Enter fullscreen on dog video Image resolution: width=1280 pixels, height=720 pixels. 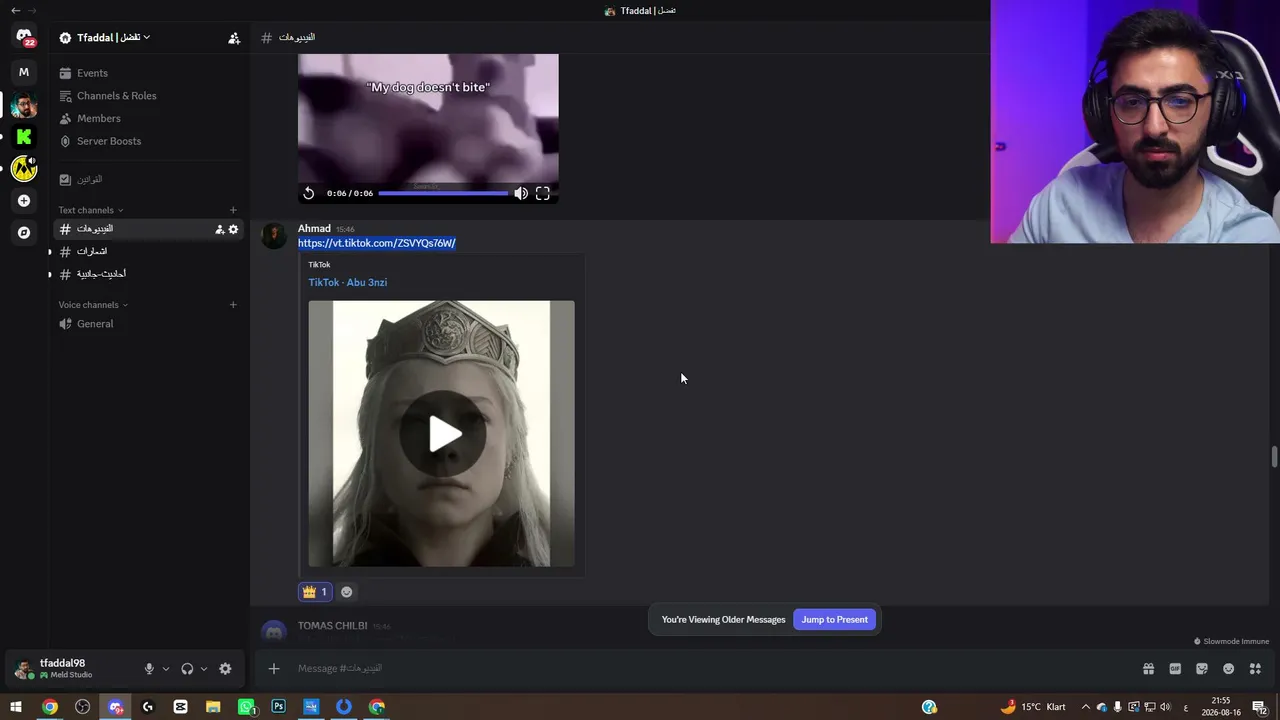542,193
